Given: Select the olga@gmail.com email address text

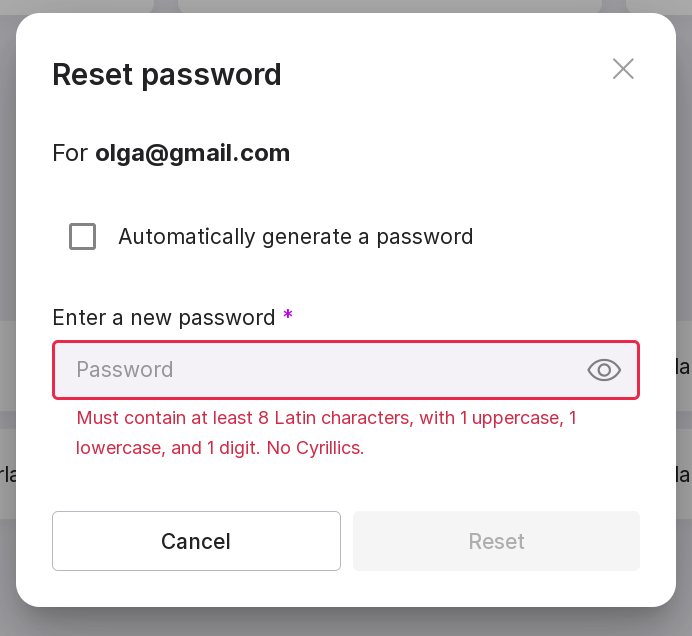Looking at the screenshot, I should coord(192,153).
